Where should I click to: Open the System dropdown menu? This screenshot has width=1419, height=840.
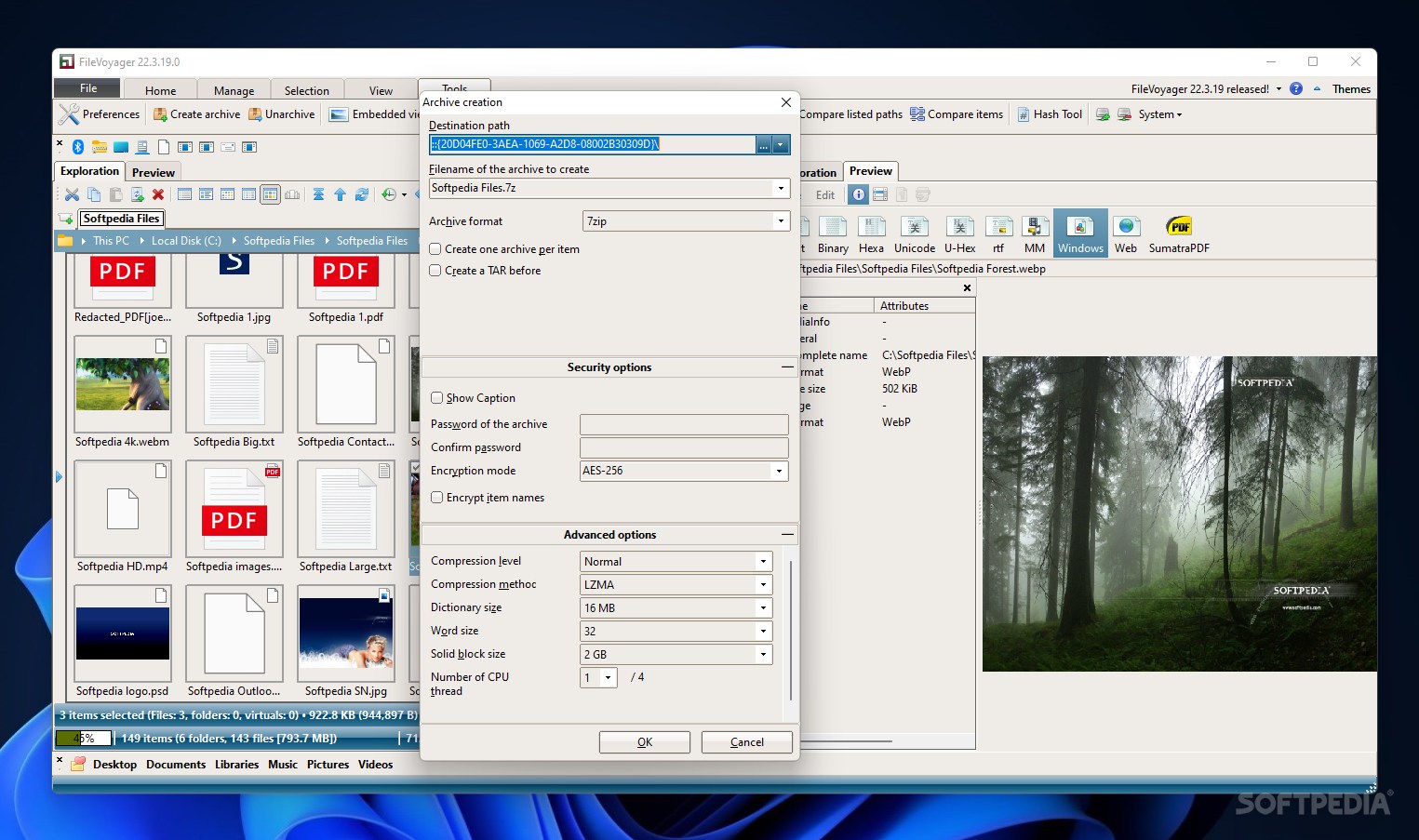1159,114
